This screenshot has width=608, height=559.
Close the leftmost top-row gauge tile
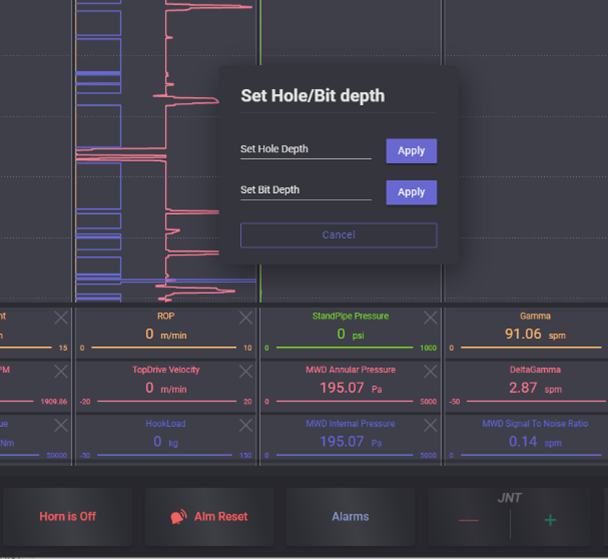pyautogui.click(x=61, y=318)
